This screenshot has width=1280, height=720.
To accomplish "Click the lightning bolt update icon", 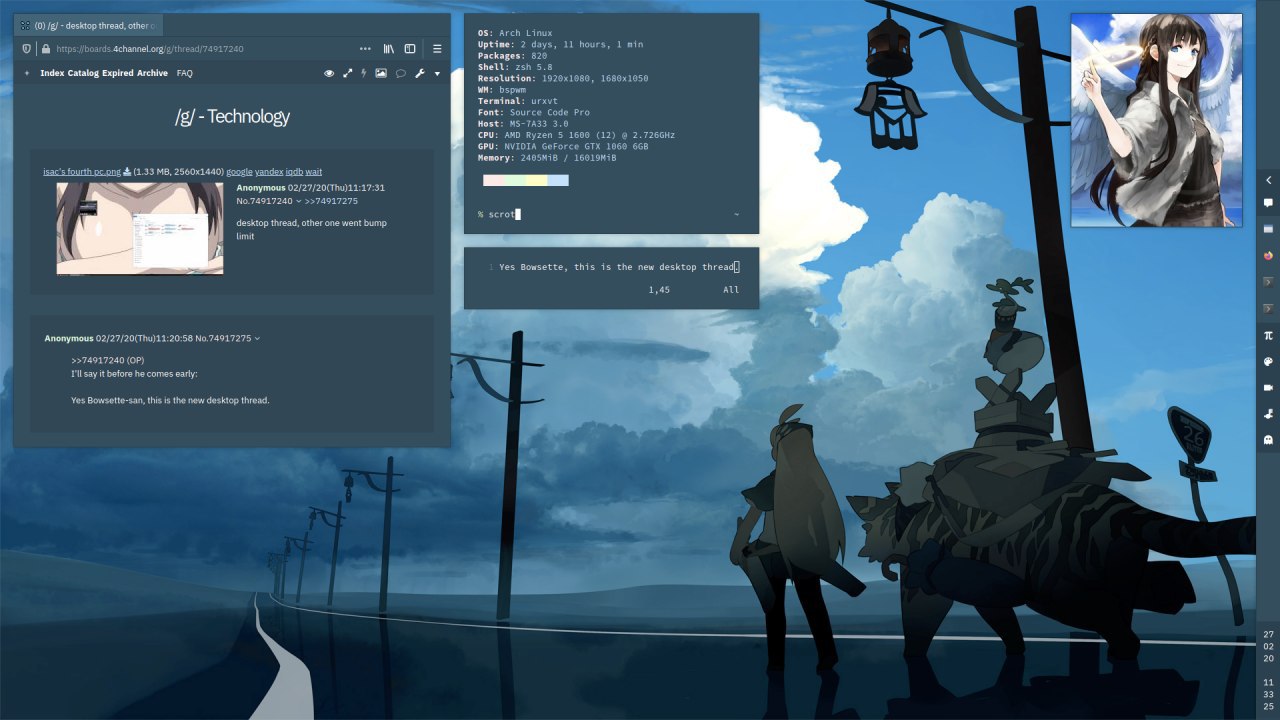I will (364, 73).
